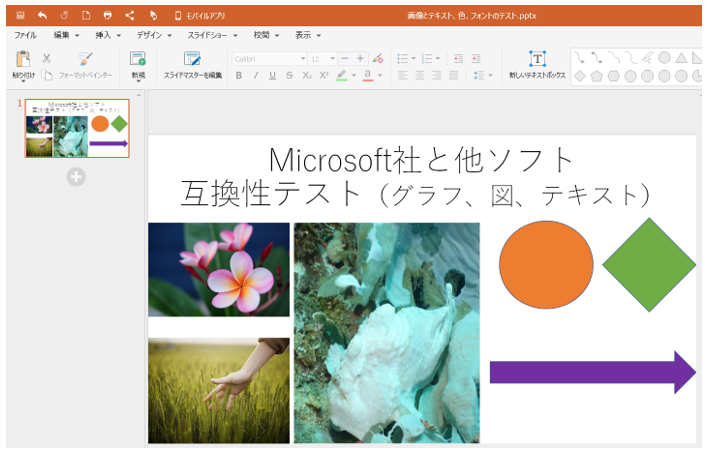Open the スライドショー (Slideshow) menu
Image resolution: width=708 pixels, height=453 pixels.
[x=206, y=35]
